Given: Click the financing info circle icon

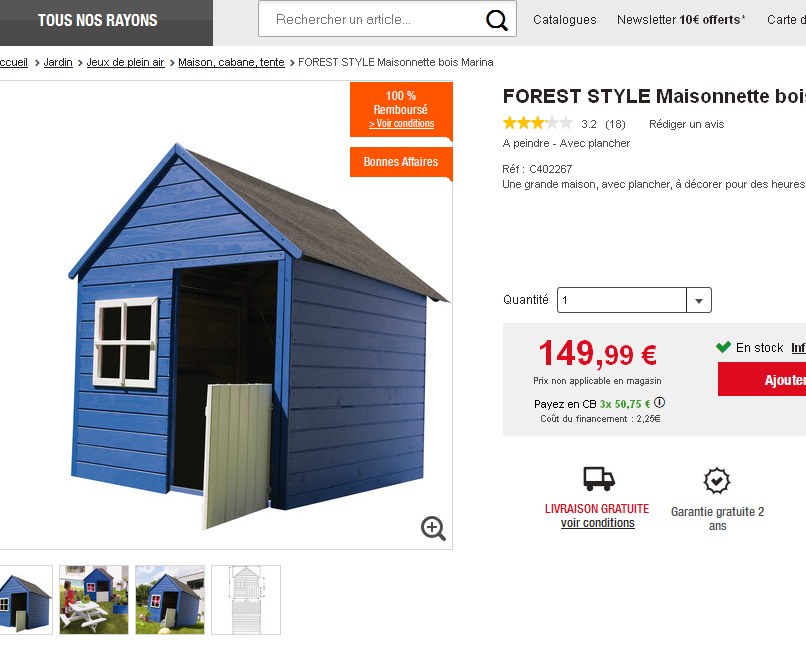Looking at the screenshot, I should (x=660, y=402).
